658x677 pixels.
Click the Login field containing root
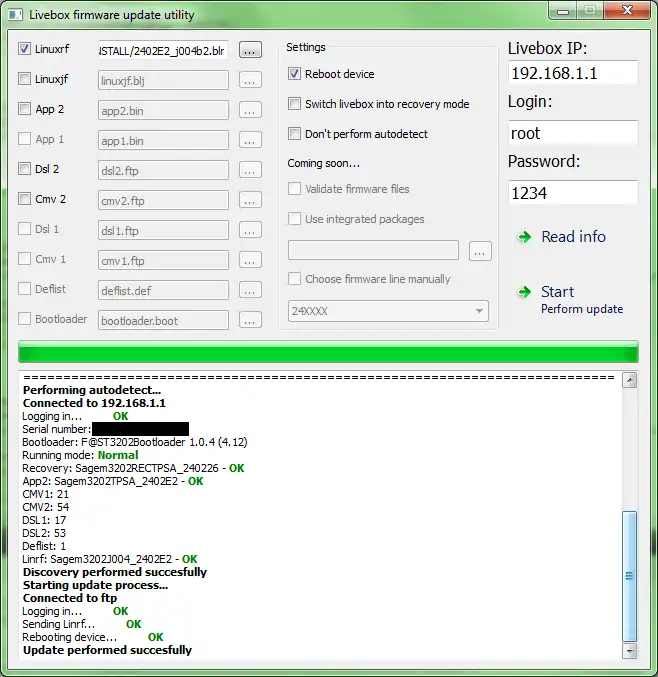573,133
